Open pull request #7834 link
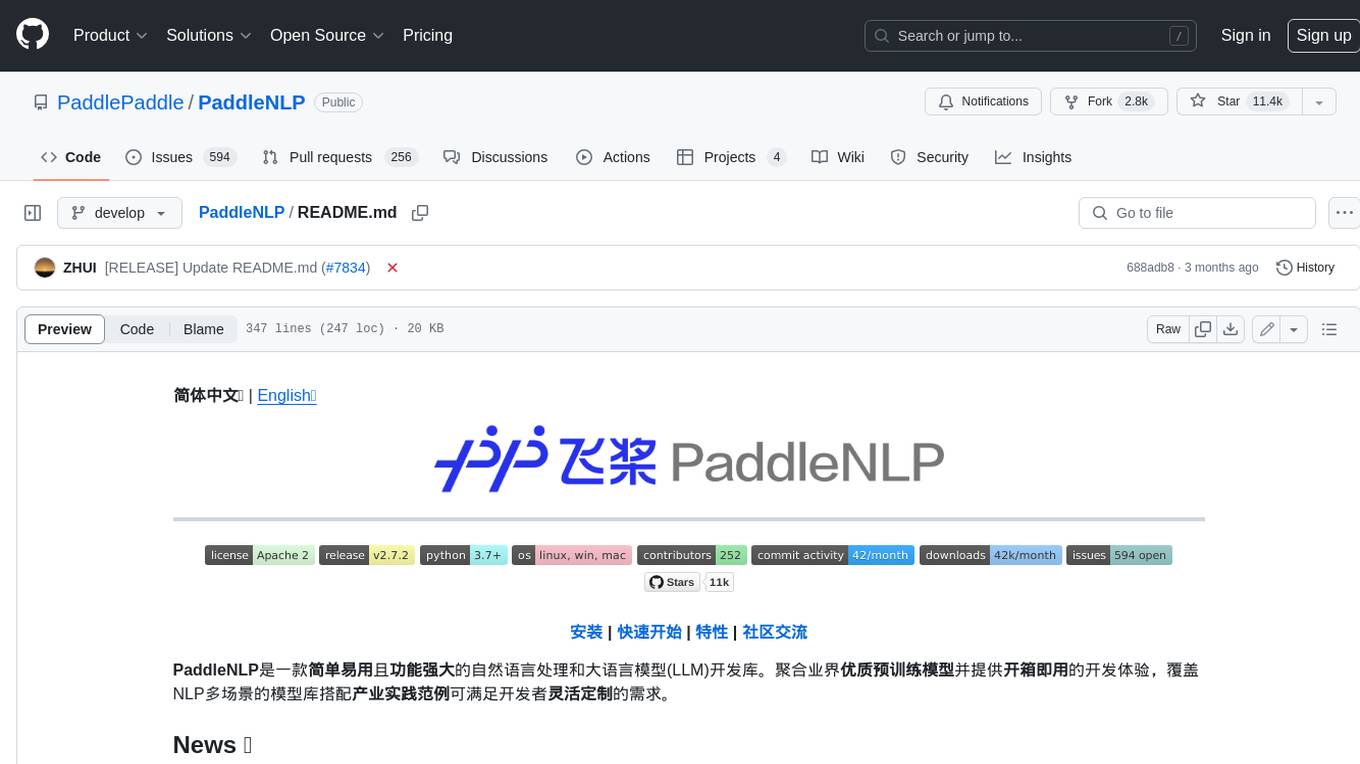 coord(346,268)
